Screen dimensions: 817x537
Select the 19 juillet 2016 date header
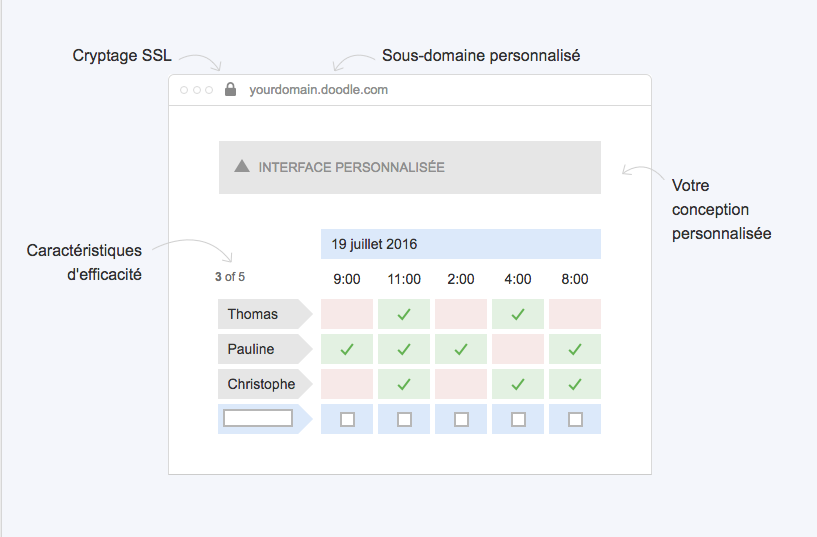[461, 244]
